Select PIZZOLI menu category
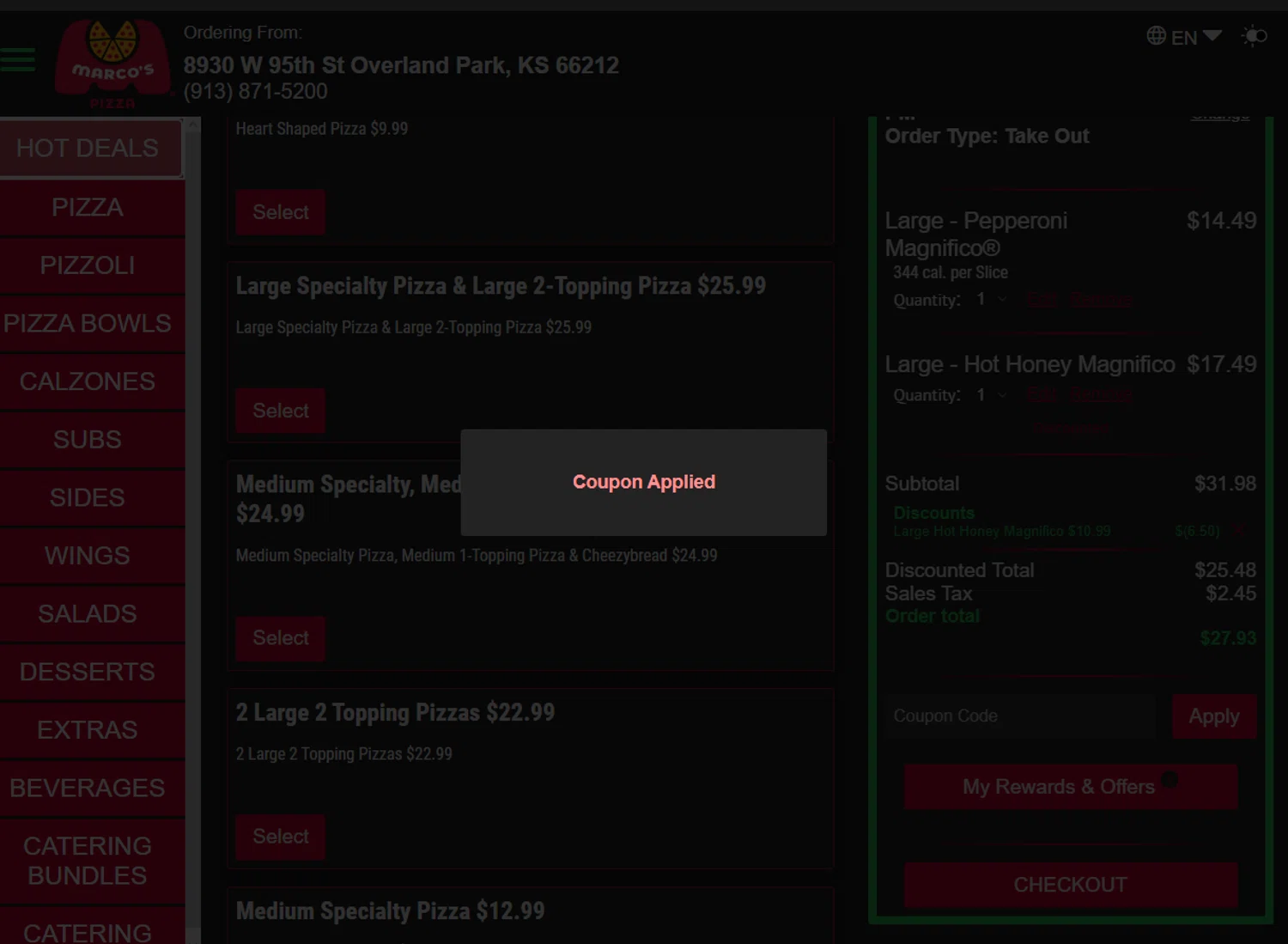 [92, 265]
